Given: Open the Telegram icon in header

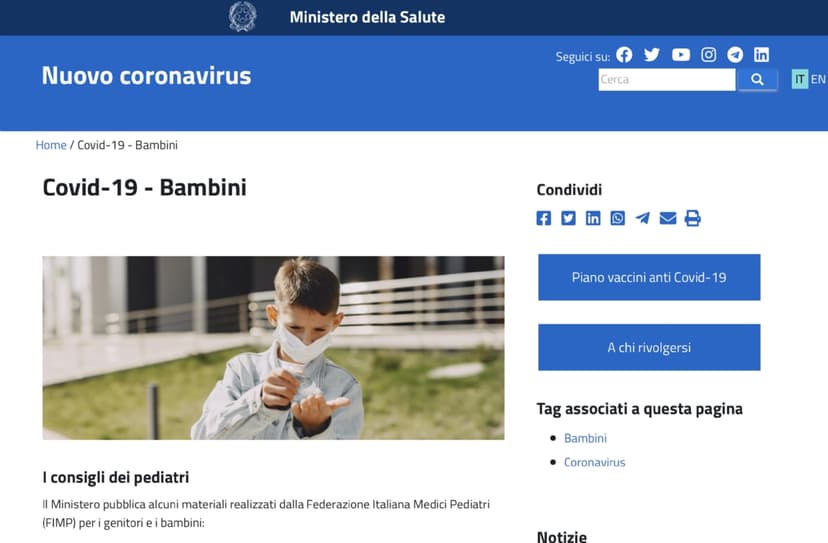Looking at the screenshot, I should (x=735, y=55).
